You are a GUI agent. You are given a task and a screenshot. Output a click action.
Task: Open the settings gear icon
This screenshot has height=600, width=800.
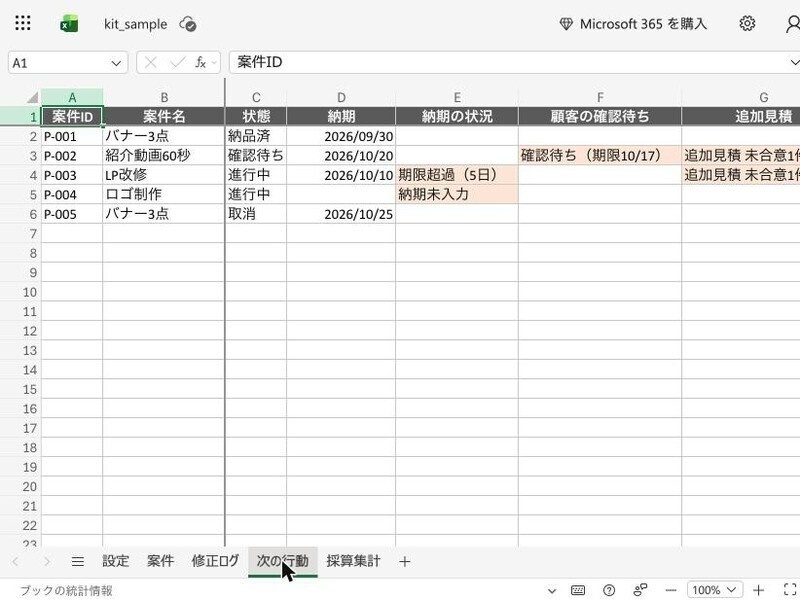pos(747,23)
